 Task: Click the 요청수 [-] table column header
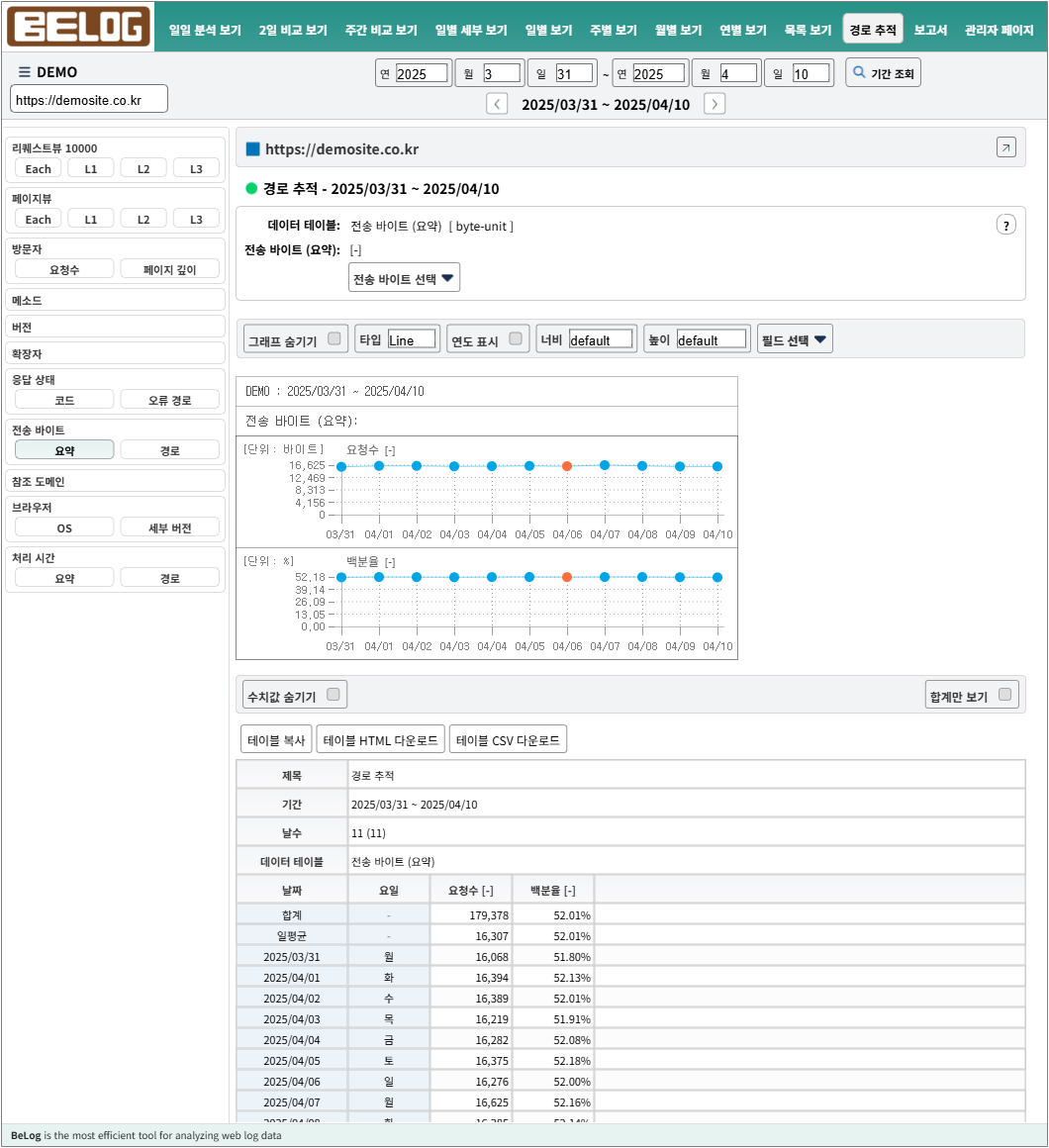tap(471, 891)
